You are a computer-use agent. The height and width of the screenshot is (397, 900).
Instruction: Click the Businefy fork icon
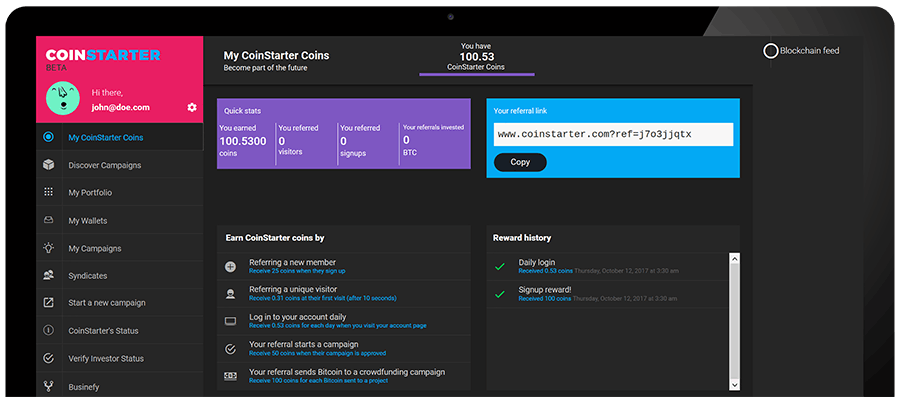click(48, 386)
